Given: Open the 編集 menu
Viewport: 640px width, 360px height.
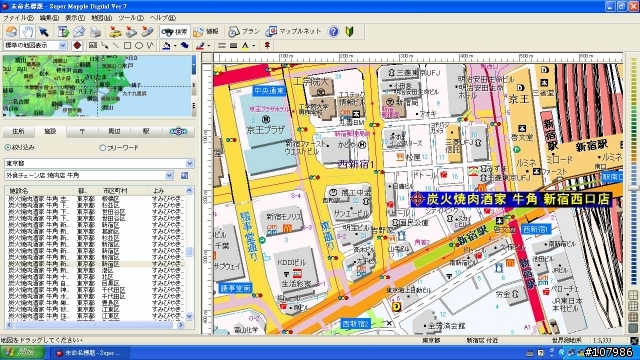Looking at the screenshot, I should pyautogui.click(x=49, y=18).
